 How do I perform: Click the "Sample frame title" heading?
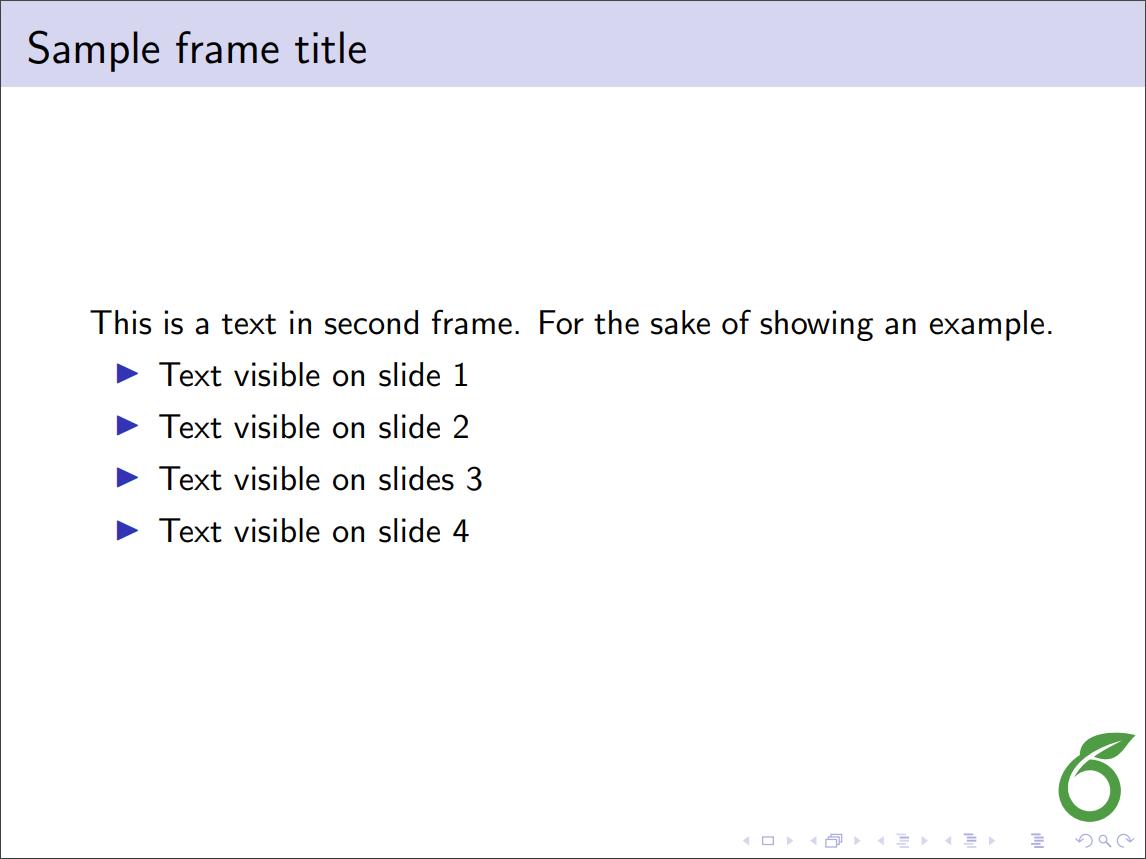(197, 48)
